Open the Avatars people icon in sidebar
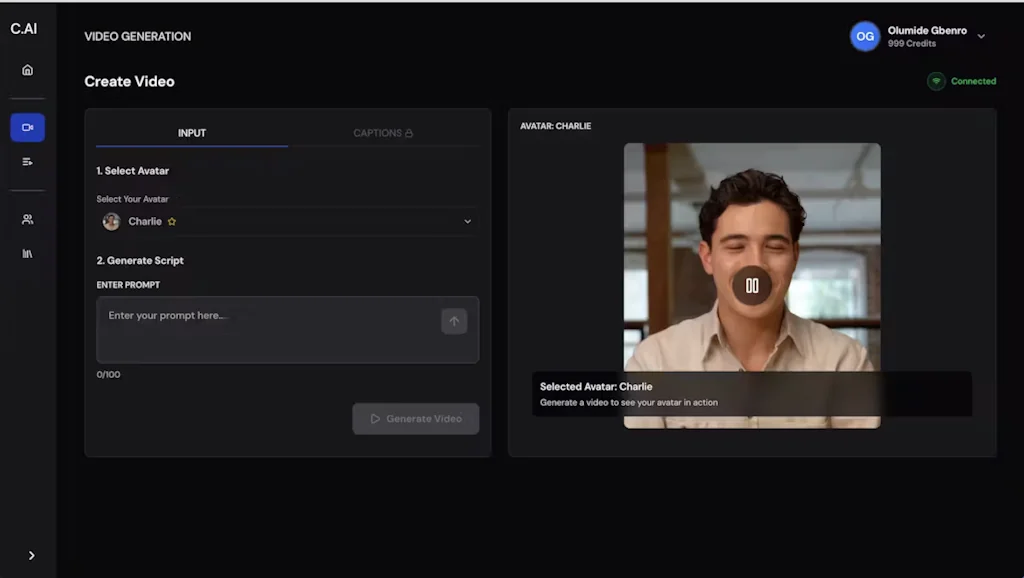Image resolution: width=1024 pixels, height=578 pixels. (27, 218)
